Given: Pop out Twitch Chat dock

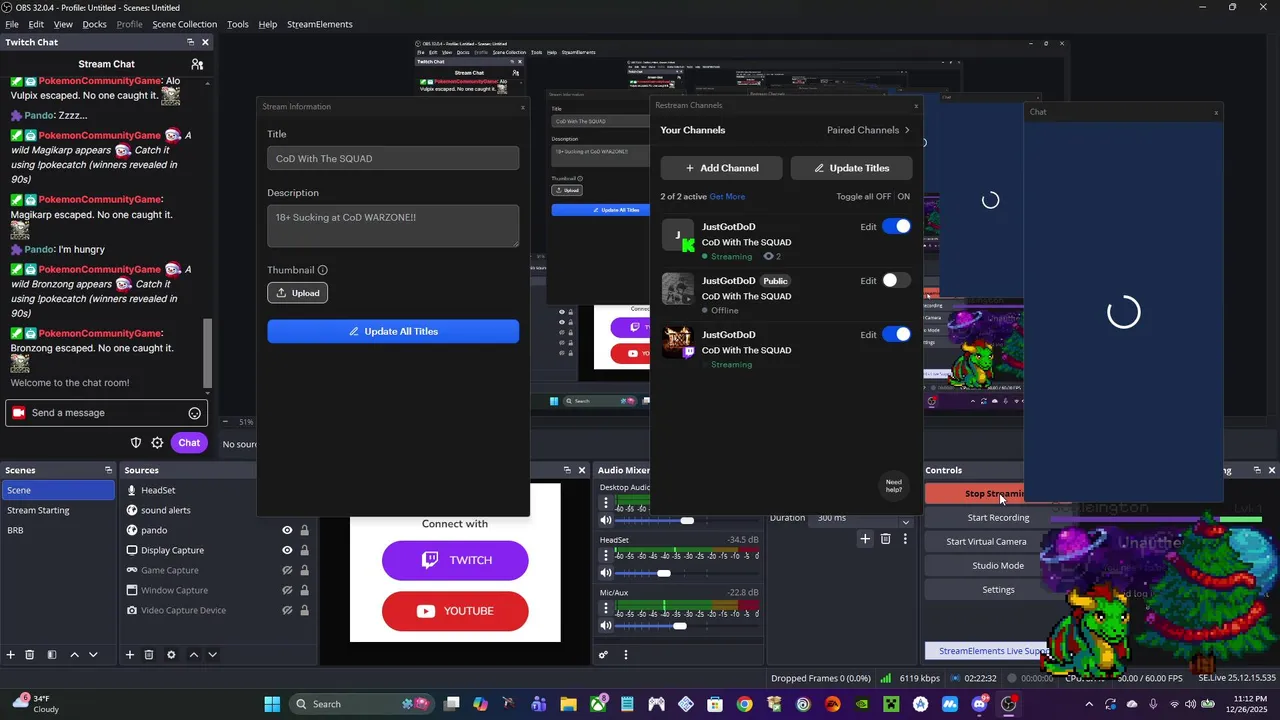Looking at the screenshot, I should pos(190,42).
